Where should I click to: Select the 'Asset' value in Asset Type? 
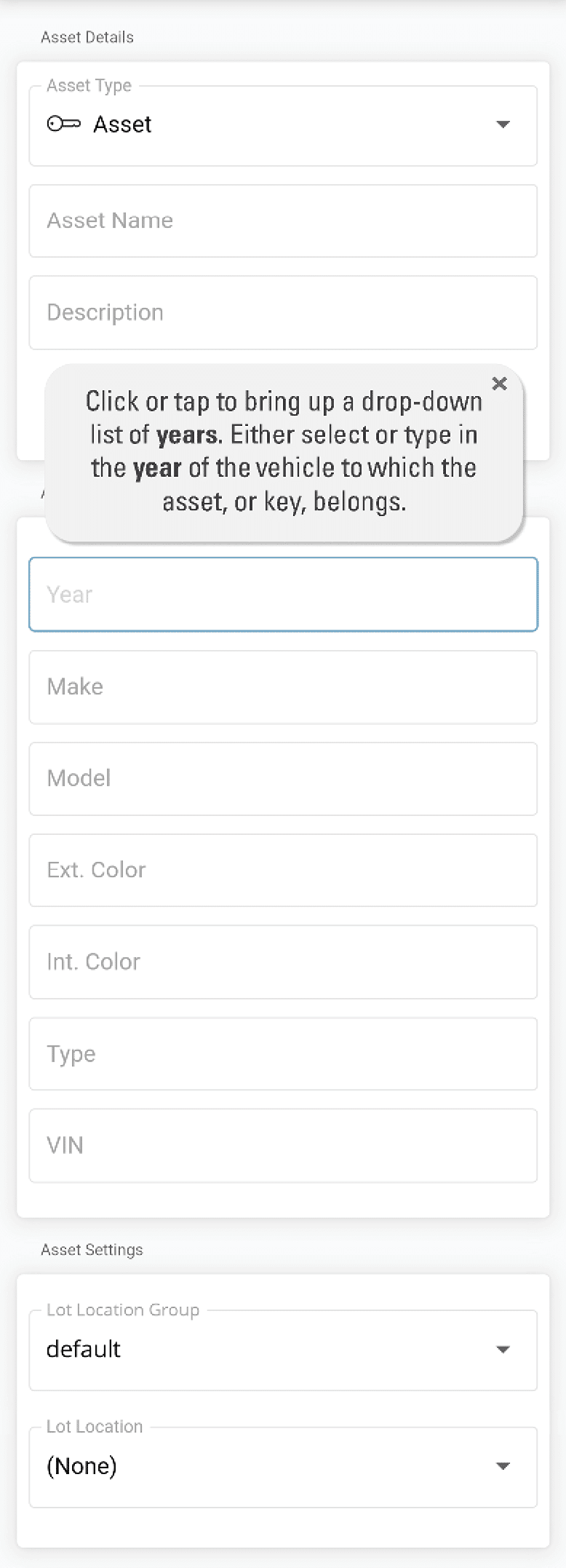pos(122,124)
